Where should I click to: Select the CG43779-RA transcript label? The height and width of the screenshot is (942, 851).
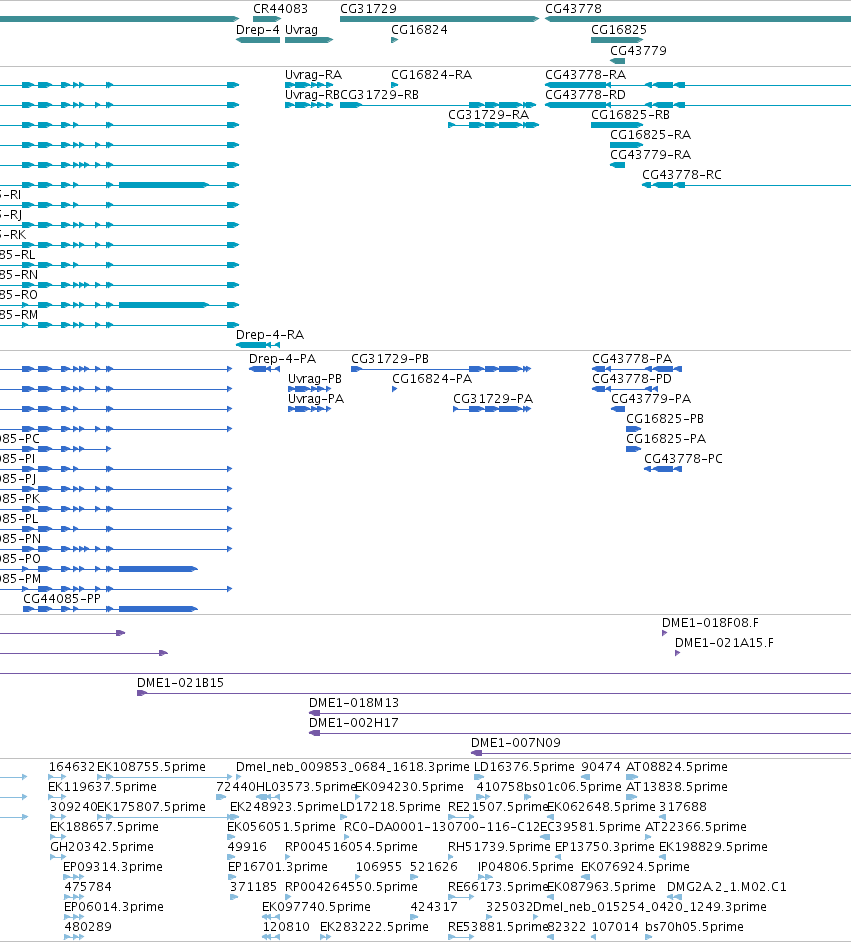click(650, 155)
